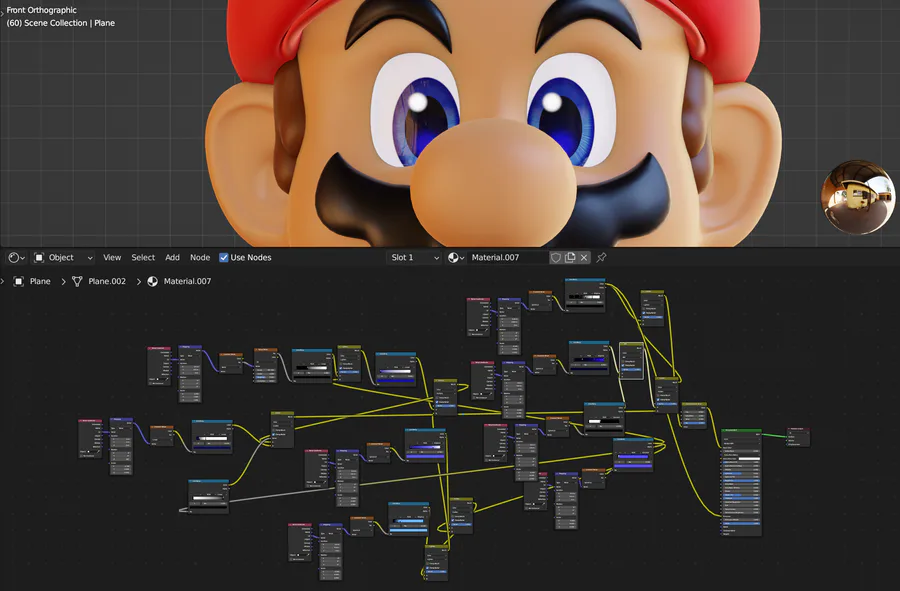Screen dimensions: 900x591
Task: Click the "Front Orthographic" viewport label
Action: click(41, 10)
